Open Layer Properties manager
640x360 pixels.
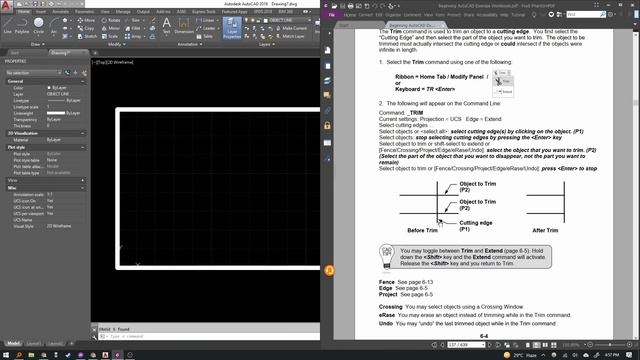click(x=232, y=28)
